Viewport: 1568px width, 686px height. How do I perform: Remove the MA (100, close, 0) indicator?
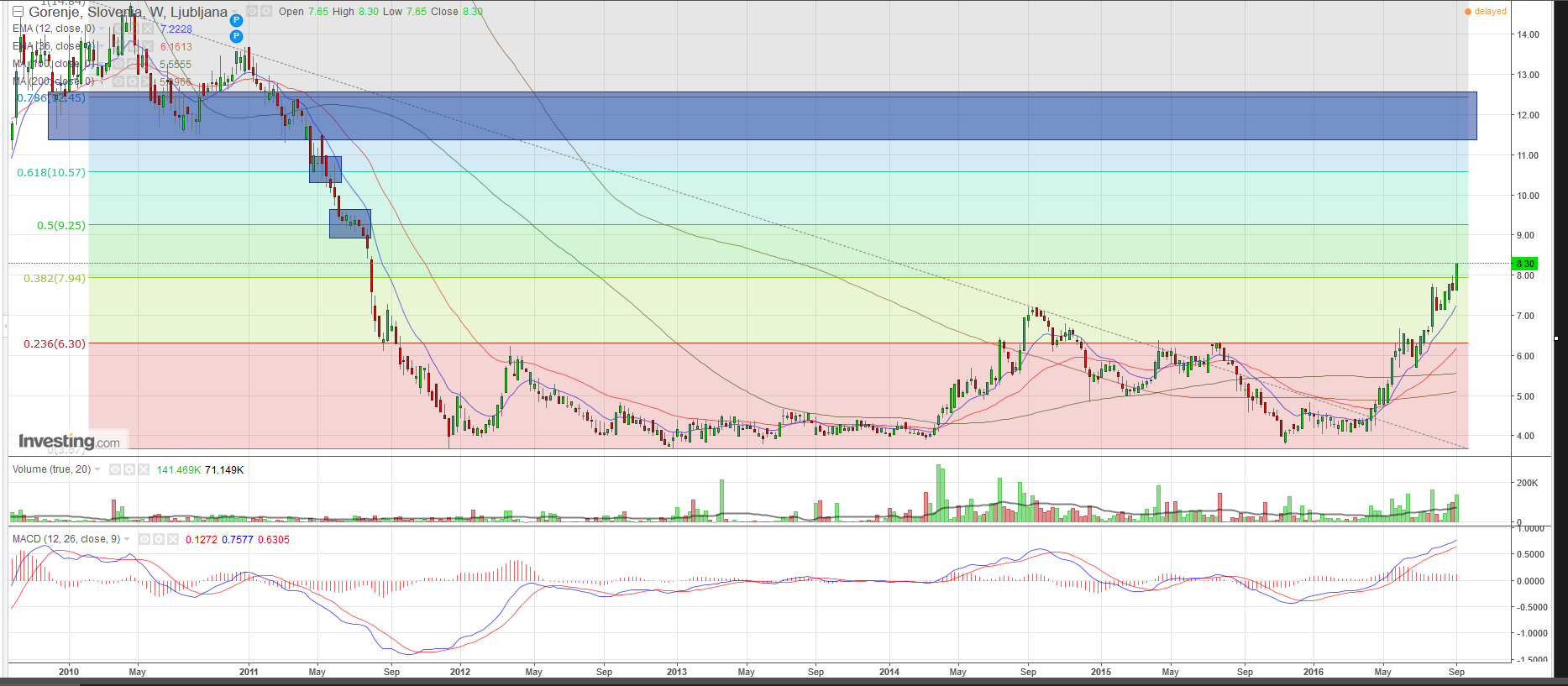tap(147, 64)
